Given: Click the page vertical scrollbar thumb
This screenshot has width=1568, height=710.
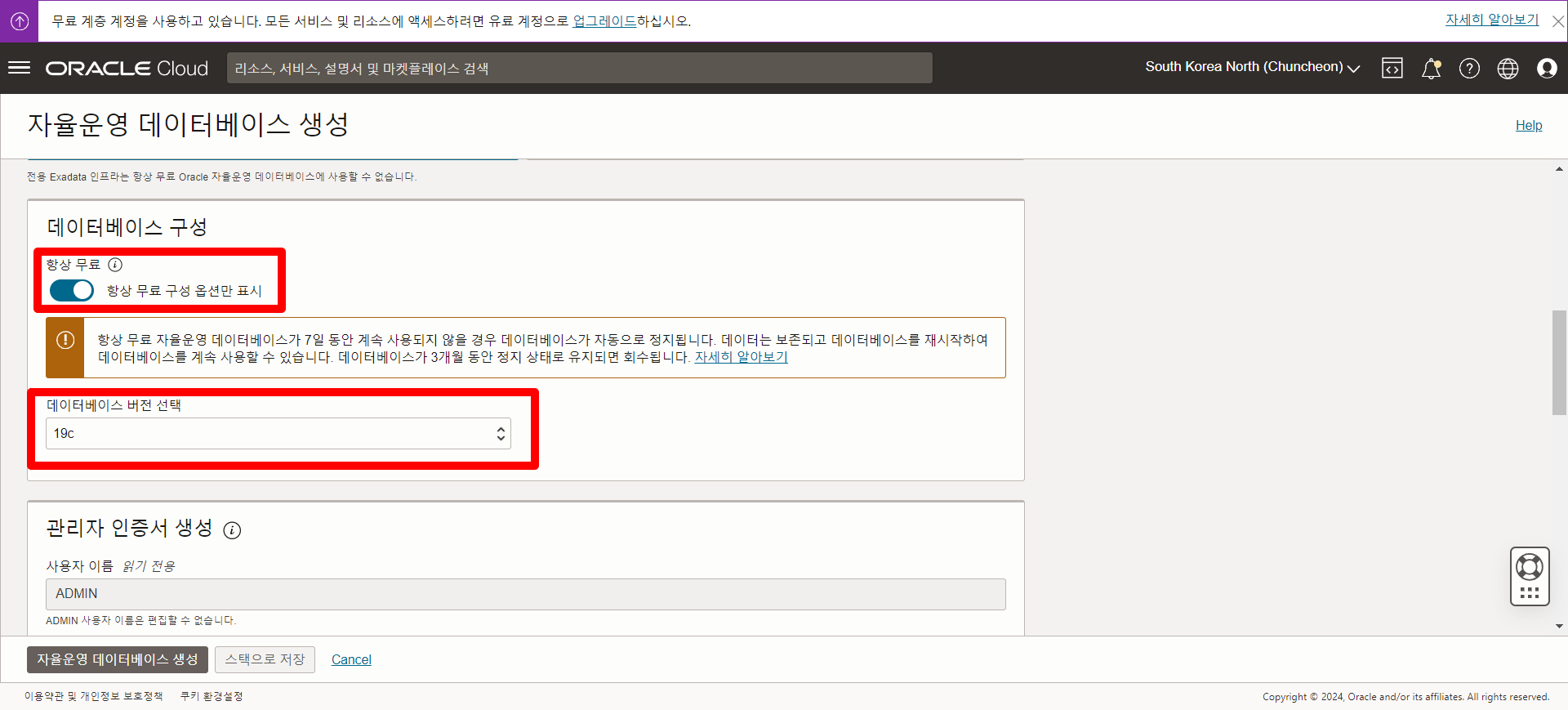Looking at the screenshot, I should (1559, 363).
